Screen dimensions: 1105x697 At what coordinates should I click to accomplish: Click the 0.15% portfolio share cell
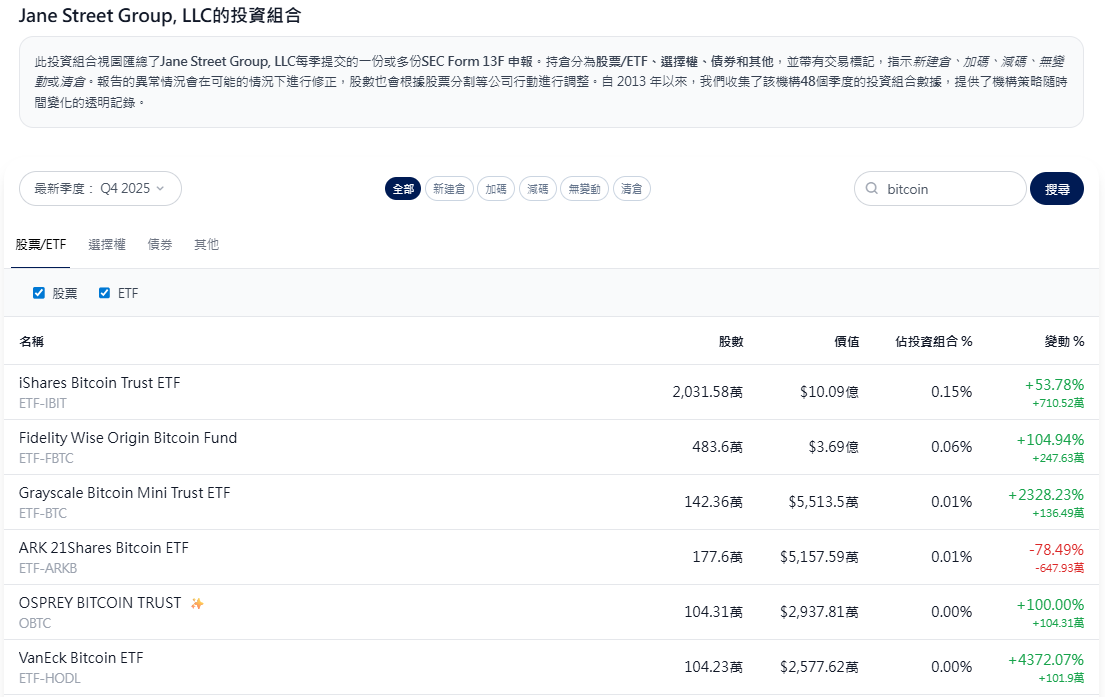[x=951, y=392]
